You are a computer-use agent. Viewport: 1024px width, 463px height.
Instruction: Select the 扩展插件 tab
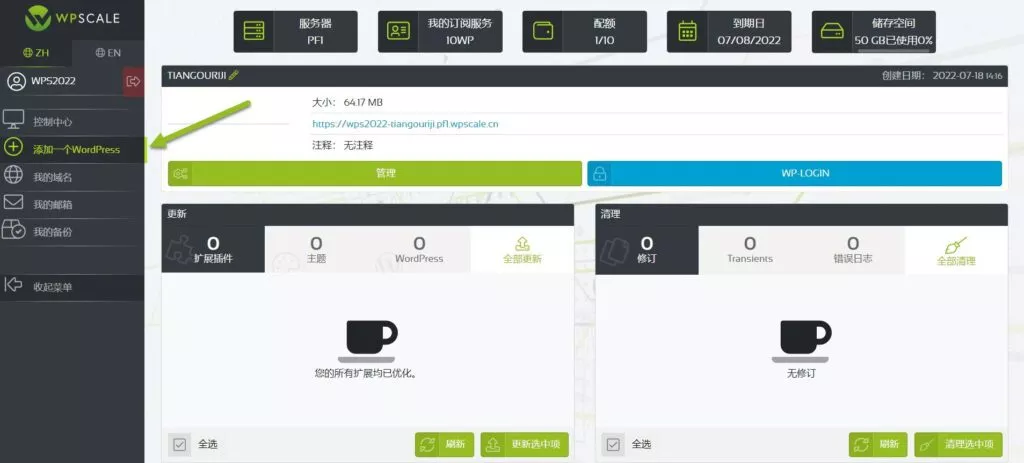(x=213, y=249)
